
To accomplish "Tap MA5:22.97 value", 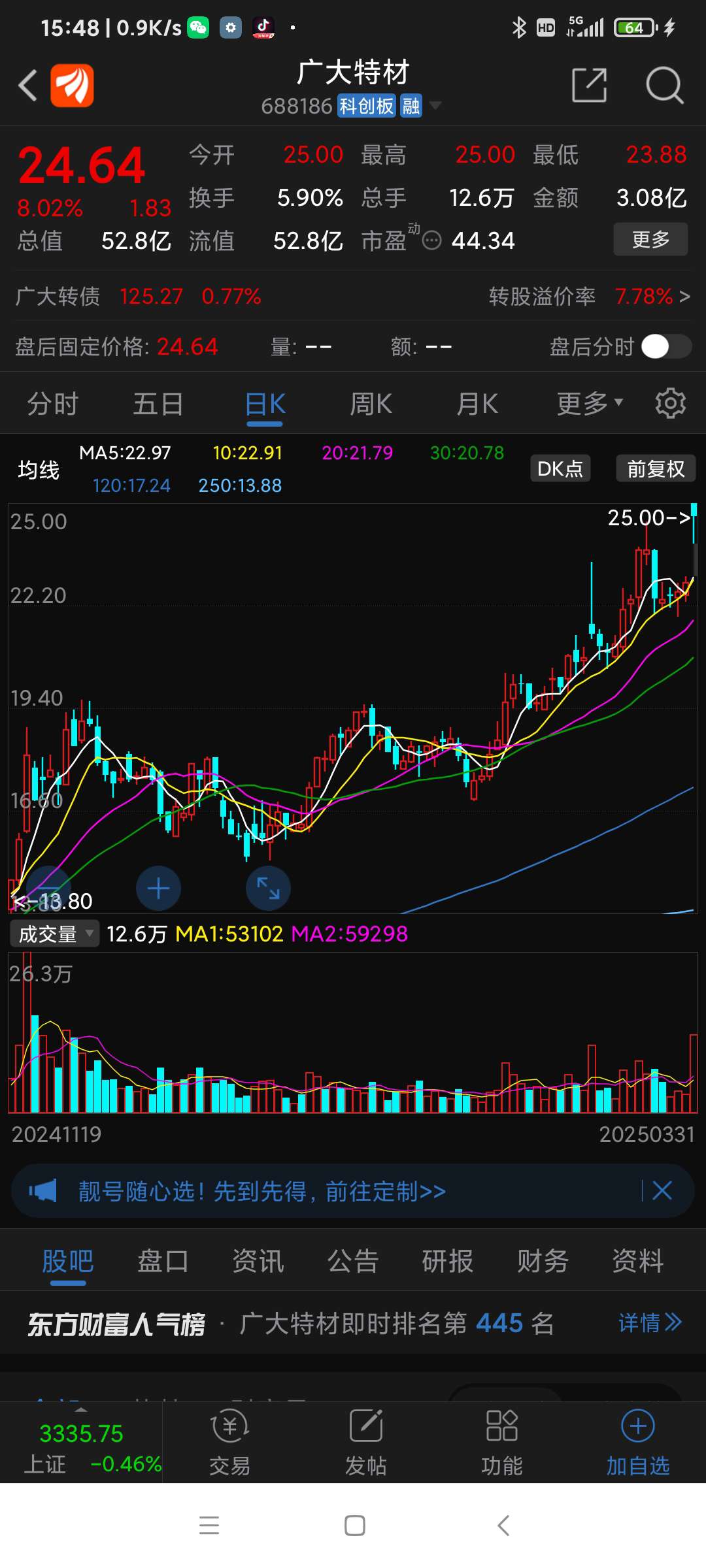I will (x=125, y=453).
